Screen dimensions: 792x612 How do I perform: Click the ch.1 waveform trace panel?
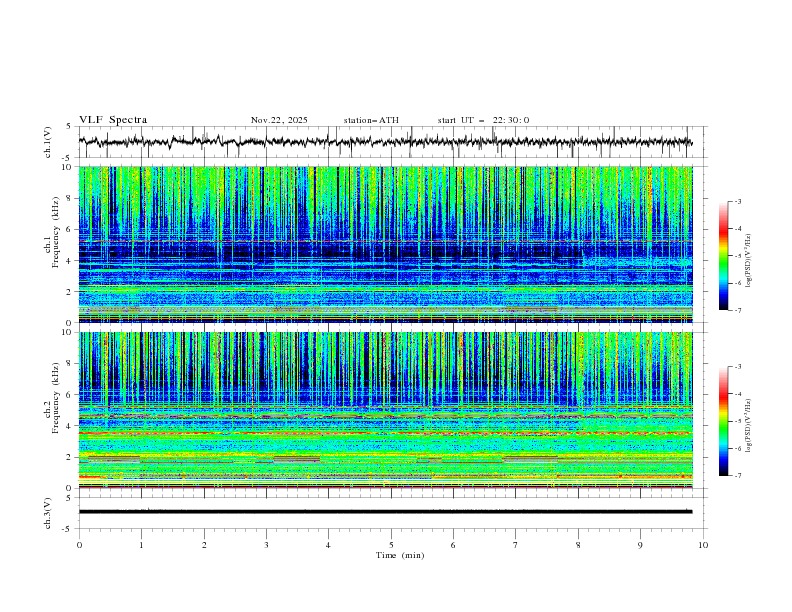(390, 142)
